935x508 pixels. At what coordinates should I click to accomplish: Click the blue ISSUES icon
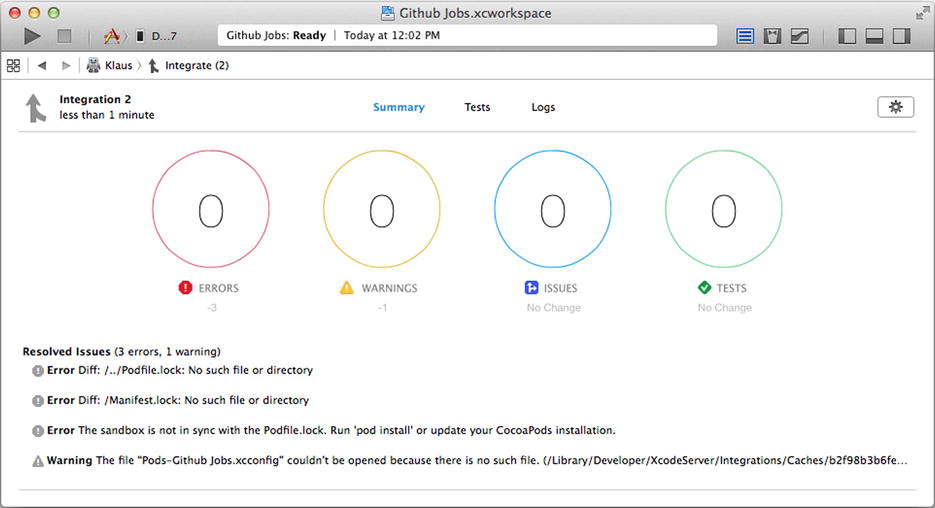(531, 287)
